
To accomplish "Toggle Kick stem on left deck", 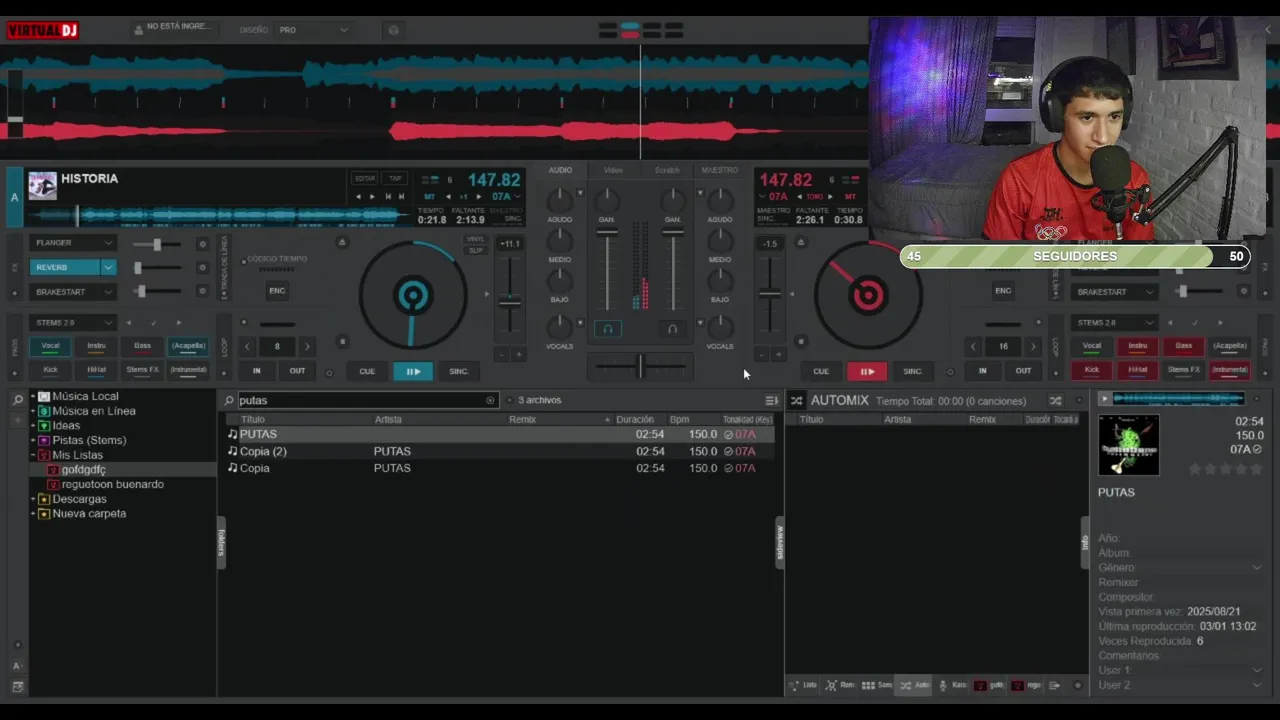I will coord(50,370).
